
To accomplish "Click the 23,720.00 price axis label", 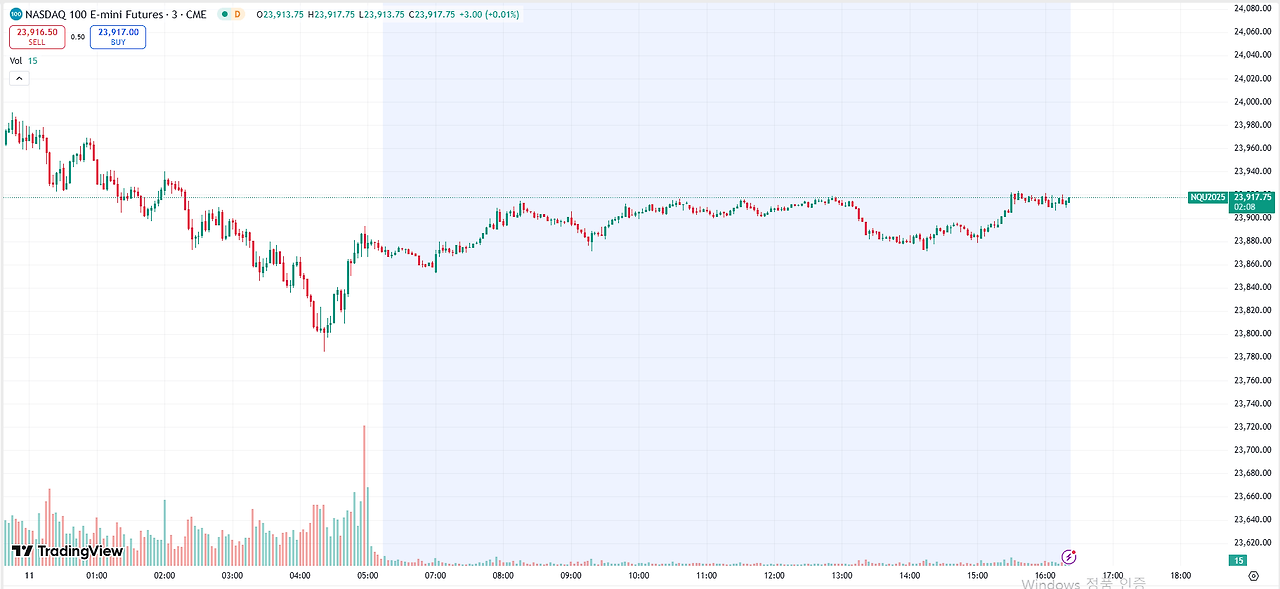I will 1253,426.
